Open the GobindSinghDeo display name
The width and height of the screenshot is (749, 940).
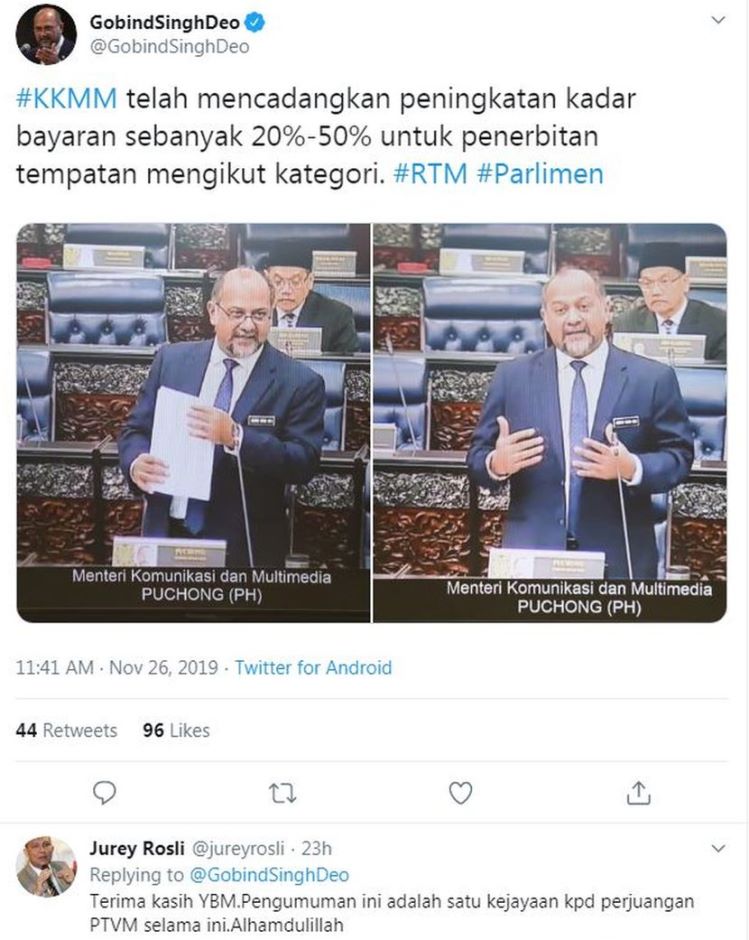165,22
